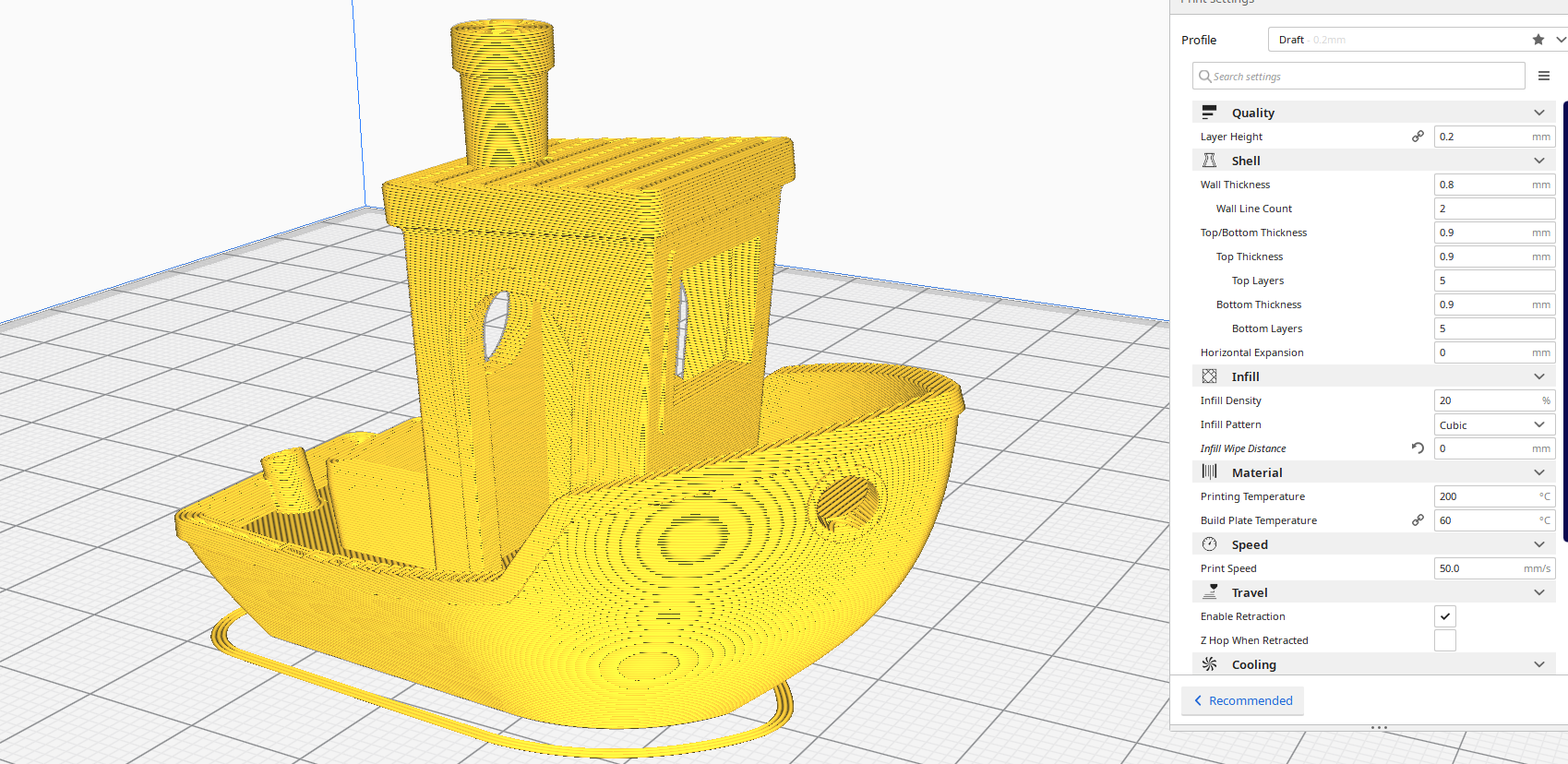Click the Material section barcode icon

point(1209,472)
